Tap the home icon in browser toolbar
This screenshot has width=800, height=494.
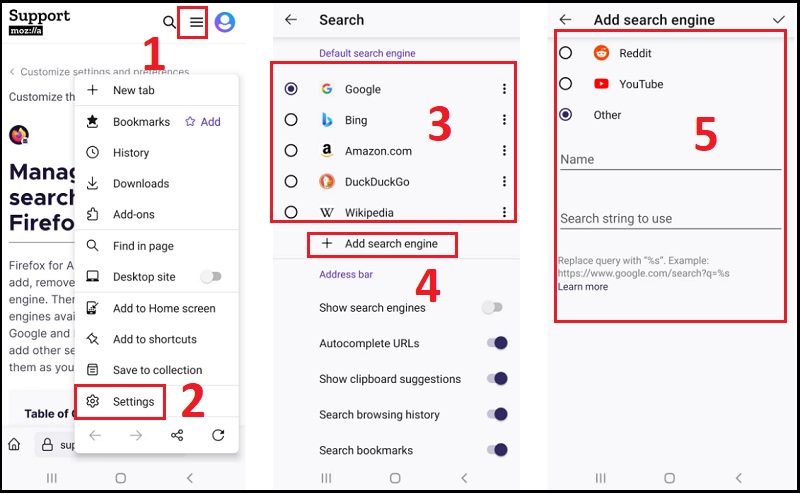tap(14, 444)
